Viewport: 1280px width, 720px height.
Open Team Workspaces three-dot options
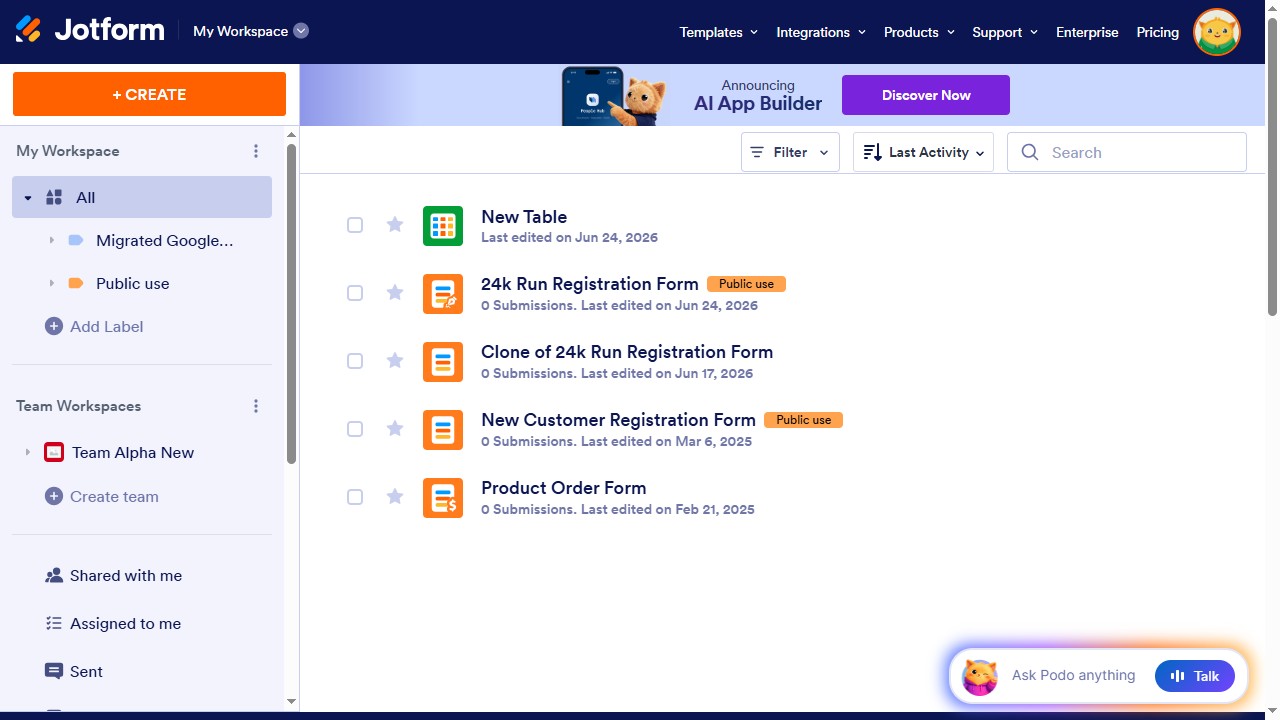point(256,406)
